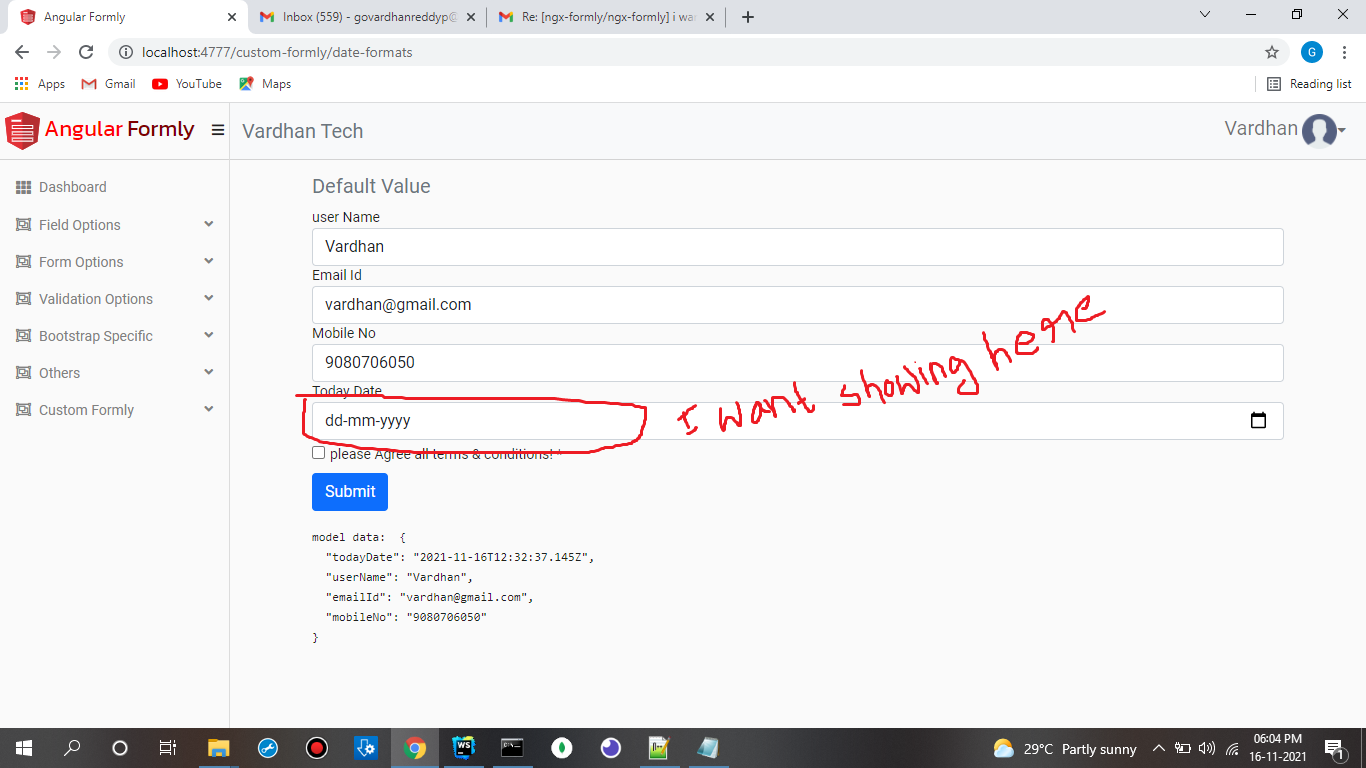
Task: Toggle the Google profile icon in address bar
Action: 1311,52
